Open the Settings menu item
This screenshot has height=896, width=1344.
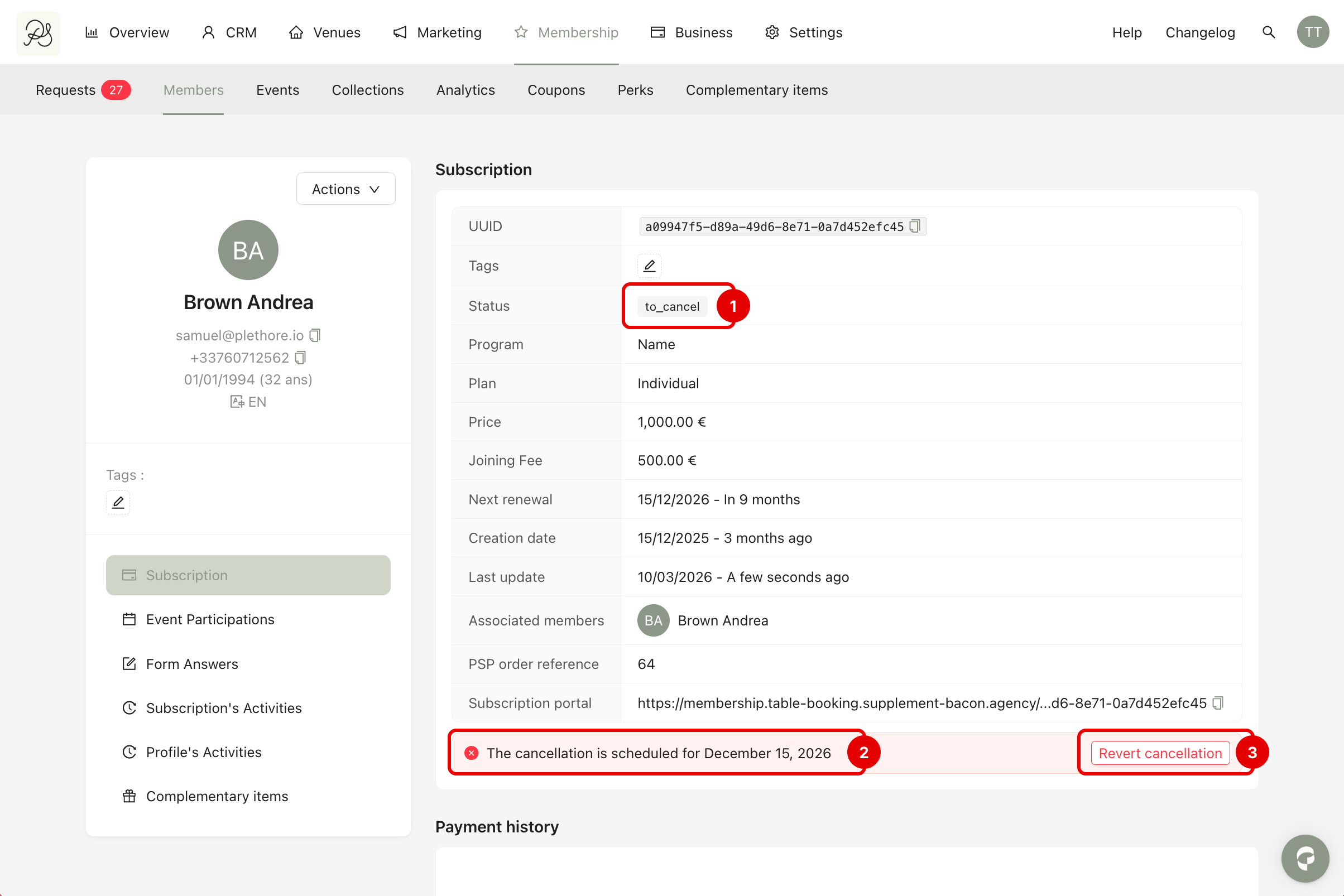(804, 32)
